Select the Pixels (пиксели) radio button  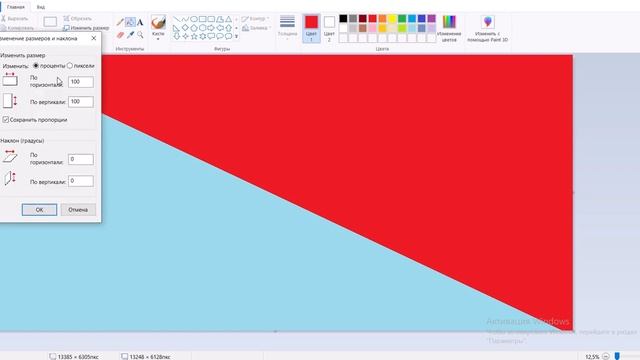70,65
